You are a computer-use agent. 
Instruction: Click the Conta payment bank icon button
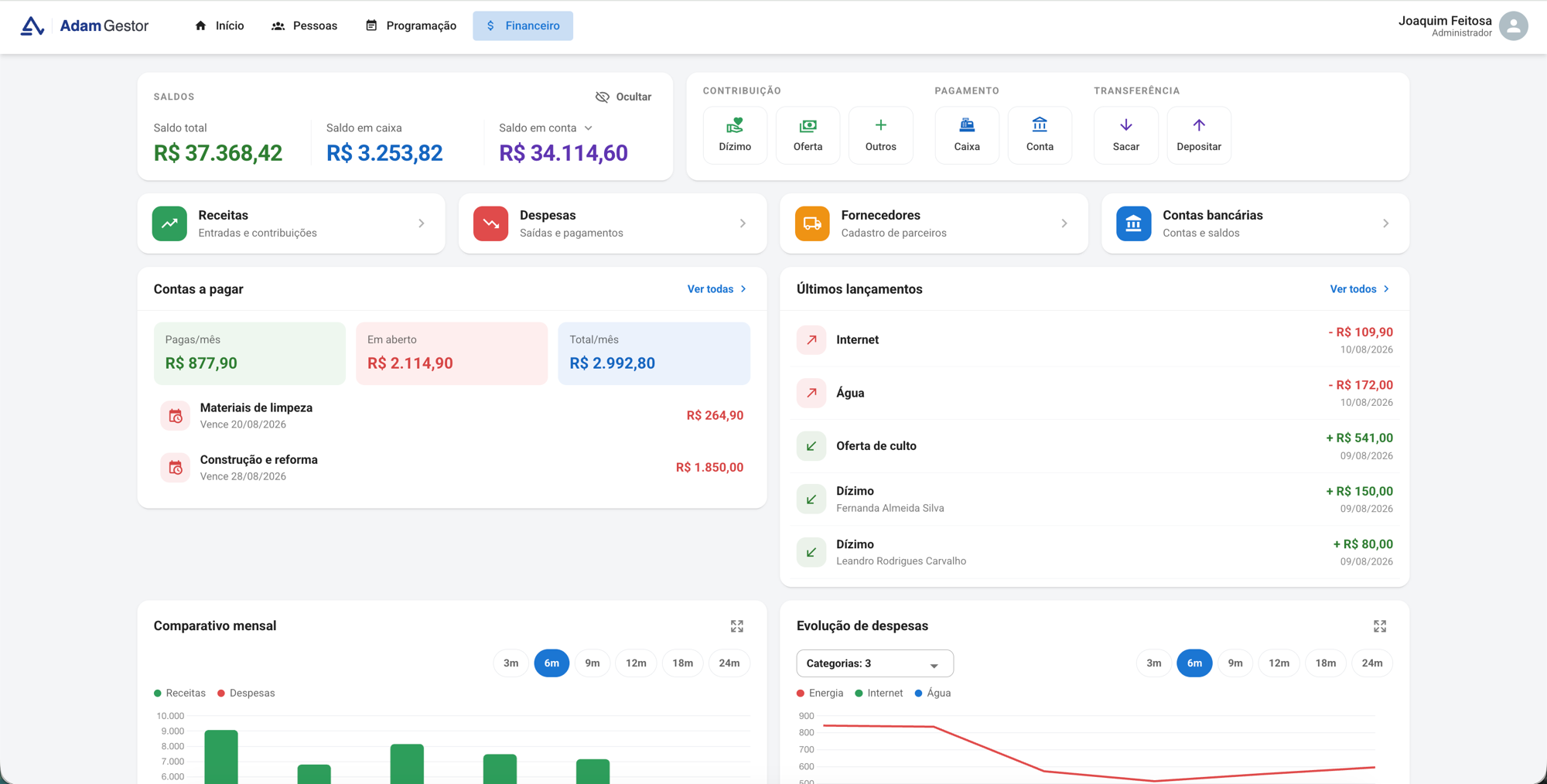(x=1040, y=135)
